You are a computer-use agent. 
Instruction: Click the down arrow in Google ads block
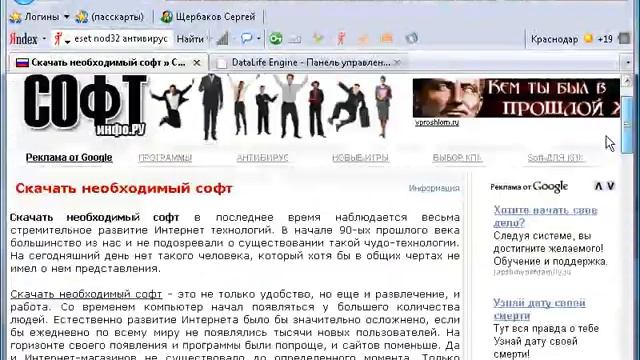pos(611,186)
